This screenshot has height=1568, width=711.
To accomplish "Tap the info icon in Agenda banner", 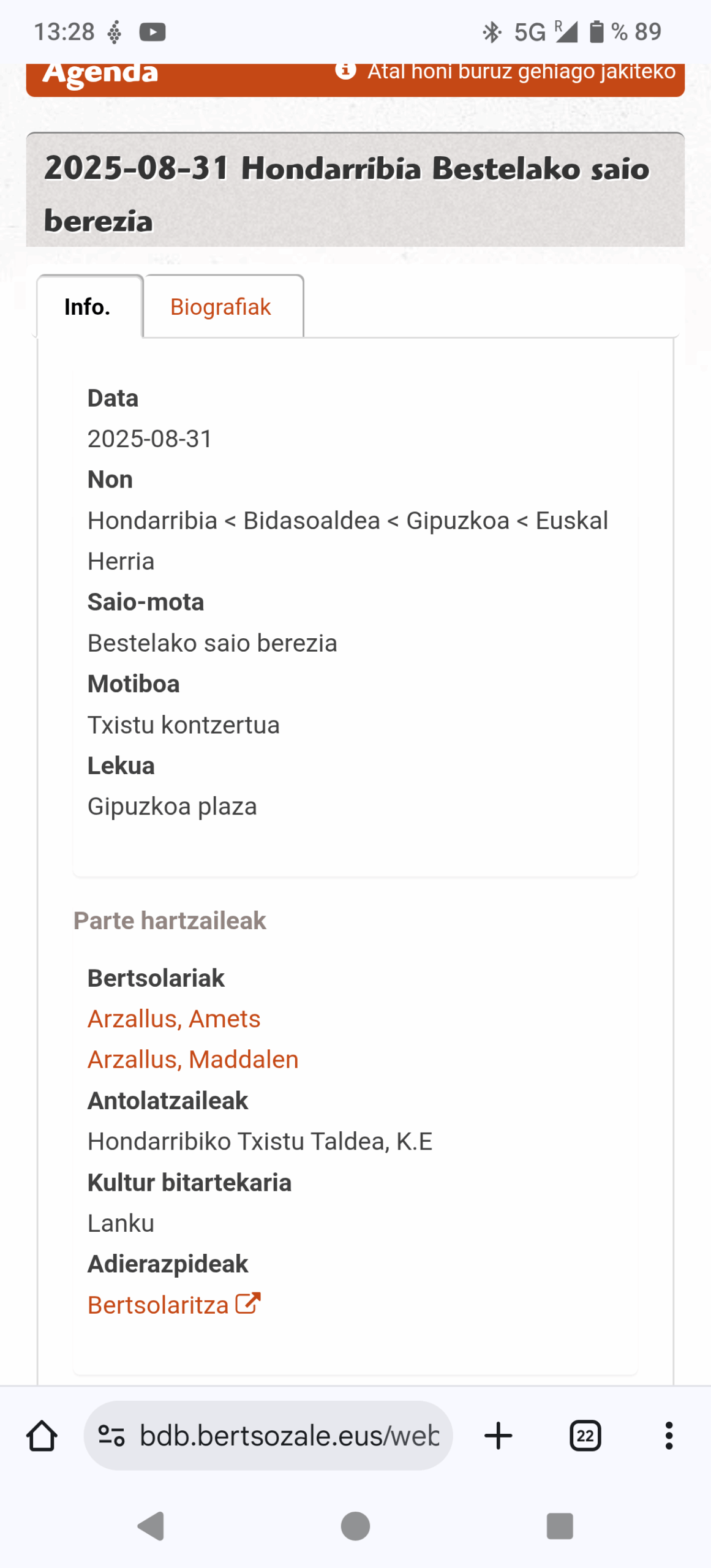I will coord(345,71).
